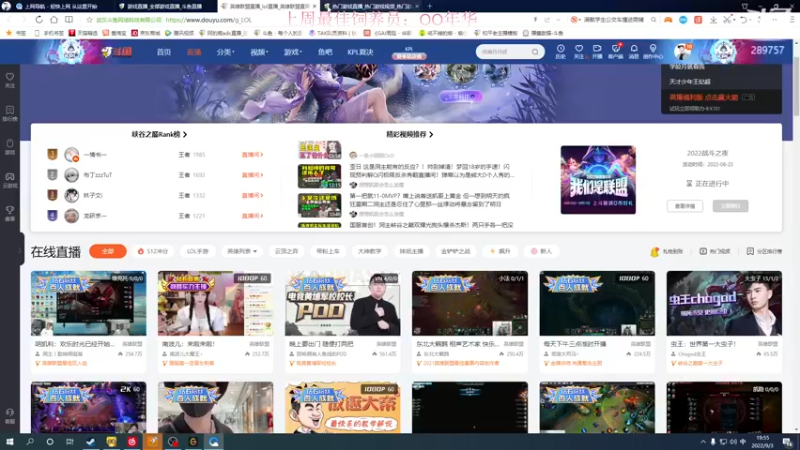
Task: Expand the 分类 dropdown menu
Action: point(225,52)
